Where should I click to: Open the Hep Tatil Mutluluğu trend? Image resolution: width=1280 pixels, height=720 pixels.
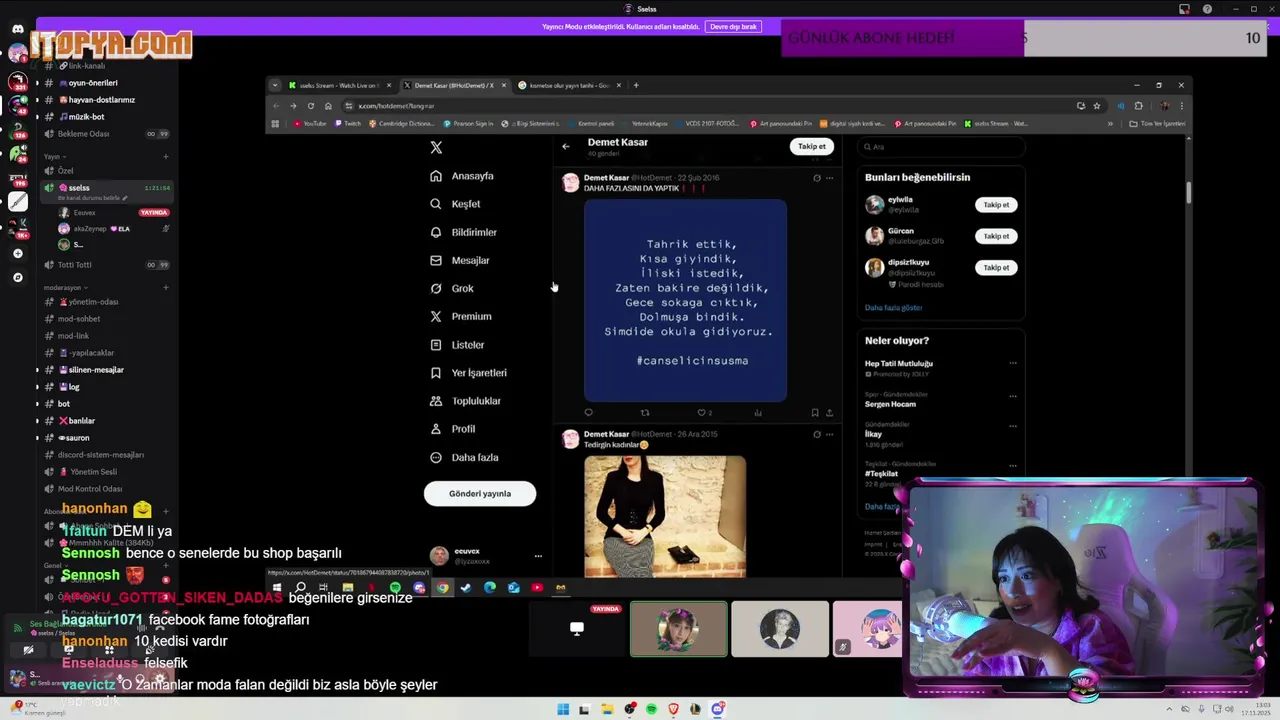[x=899, y=364]
